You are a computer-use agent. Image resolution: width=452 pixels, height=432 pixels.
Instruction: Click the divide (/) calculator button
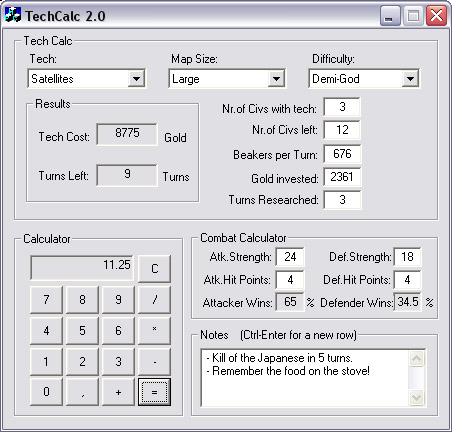point(154,300)
